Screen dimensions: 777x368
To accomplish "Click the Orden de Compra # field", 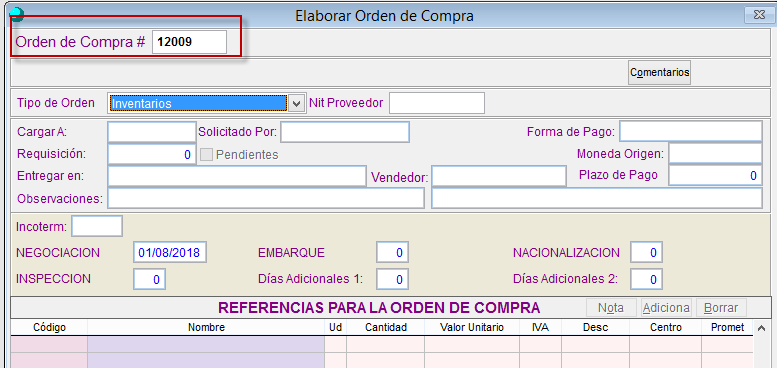I will coord(189,42).
